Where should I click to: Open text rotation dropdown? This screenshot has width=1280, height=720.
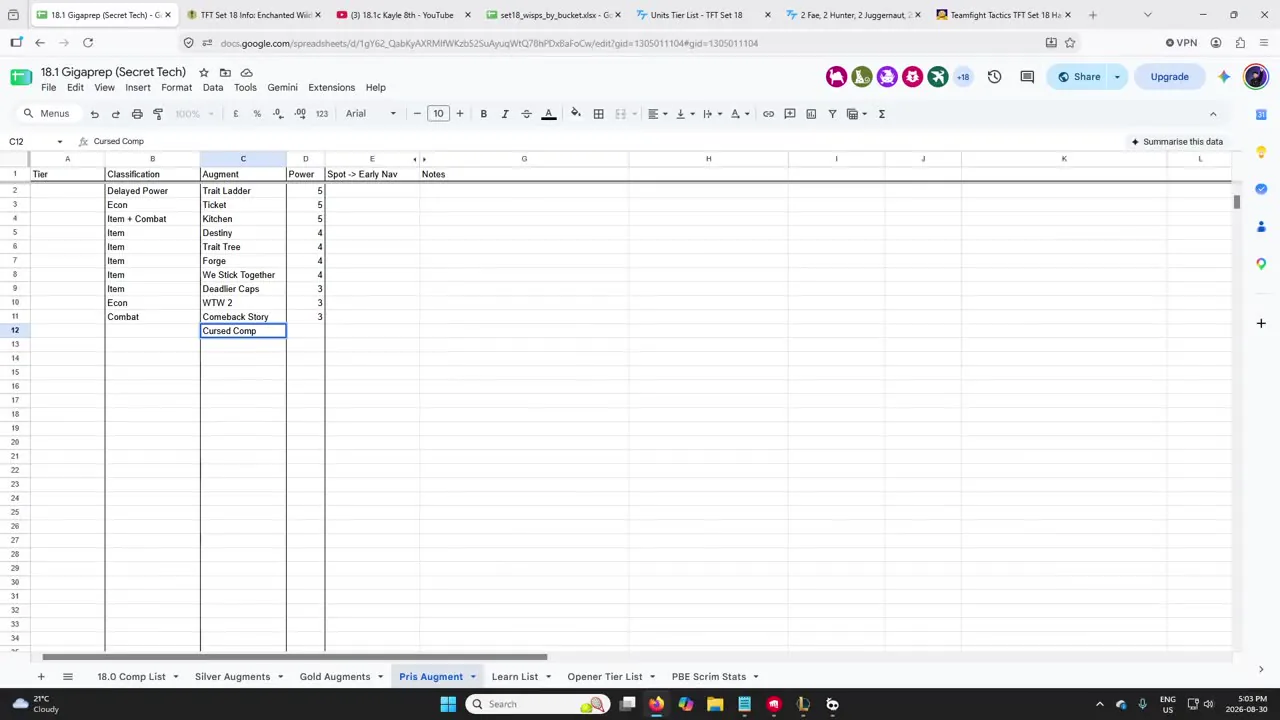pyautogui.click(x=739, y=114)
